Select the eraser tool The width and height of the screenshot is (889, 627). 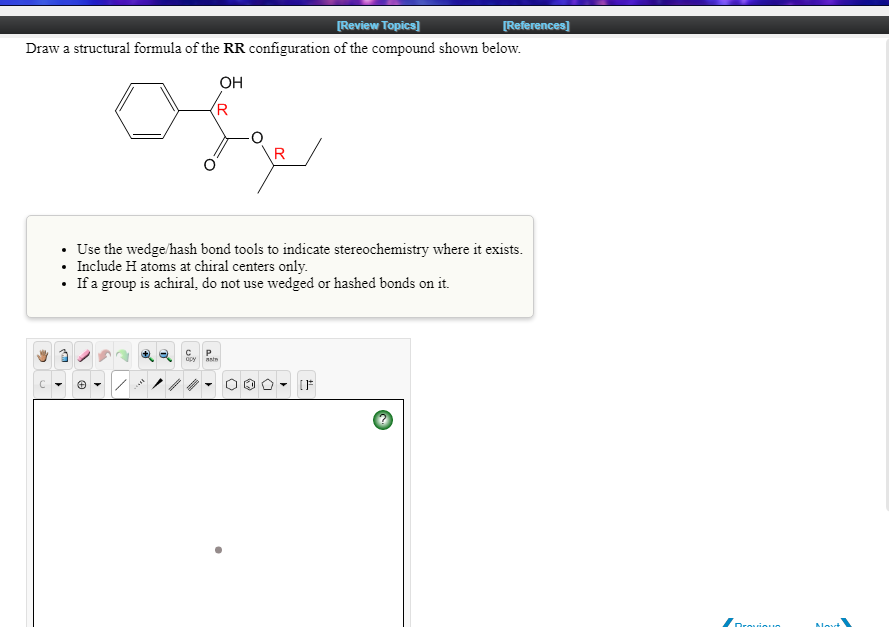coord(83,355)
